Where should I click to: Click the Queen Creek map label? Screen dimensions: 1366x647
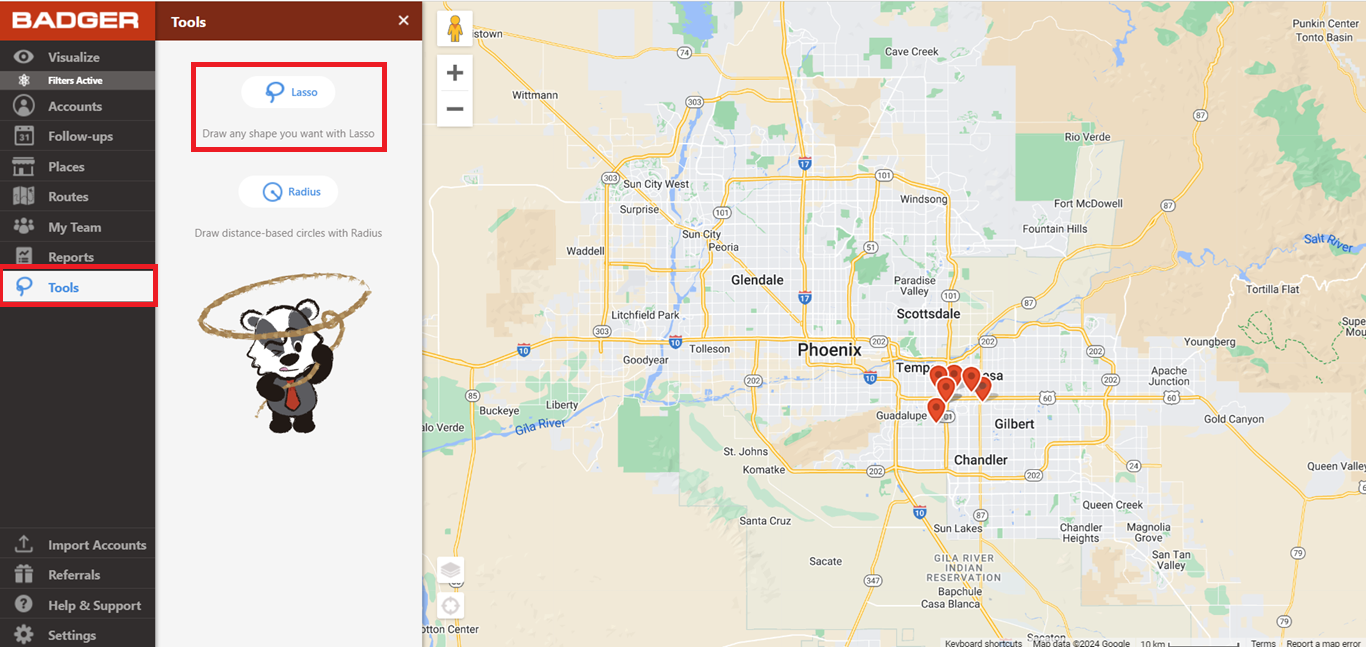coord(1112,505)
